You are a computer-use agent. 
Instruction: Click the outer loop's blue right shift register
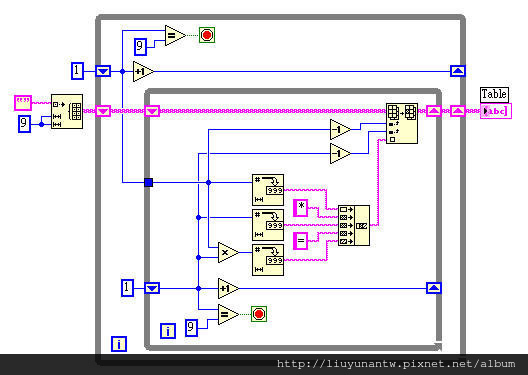[x=458, y=71]
